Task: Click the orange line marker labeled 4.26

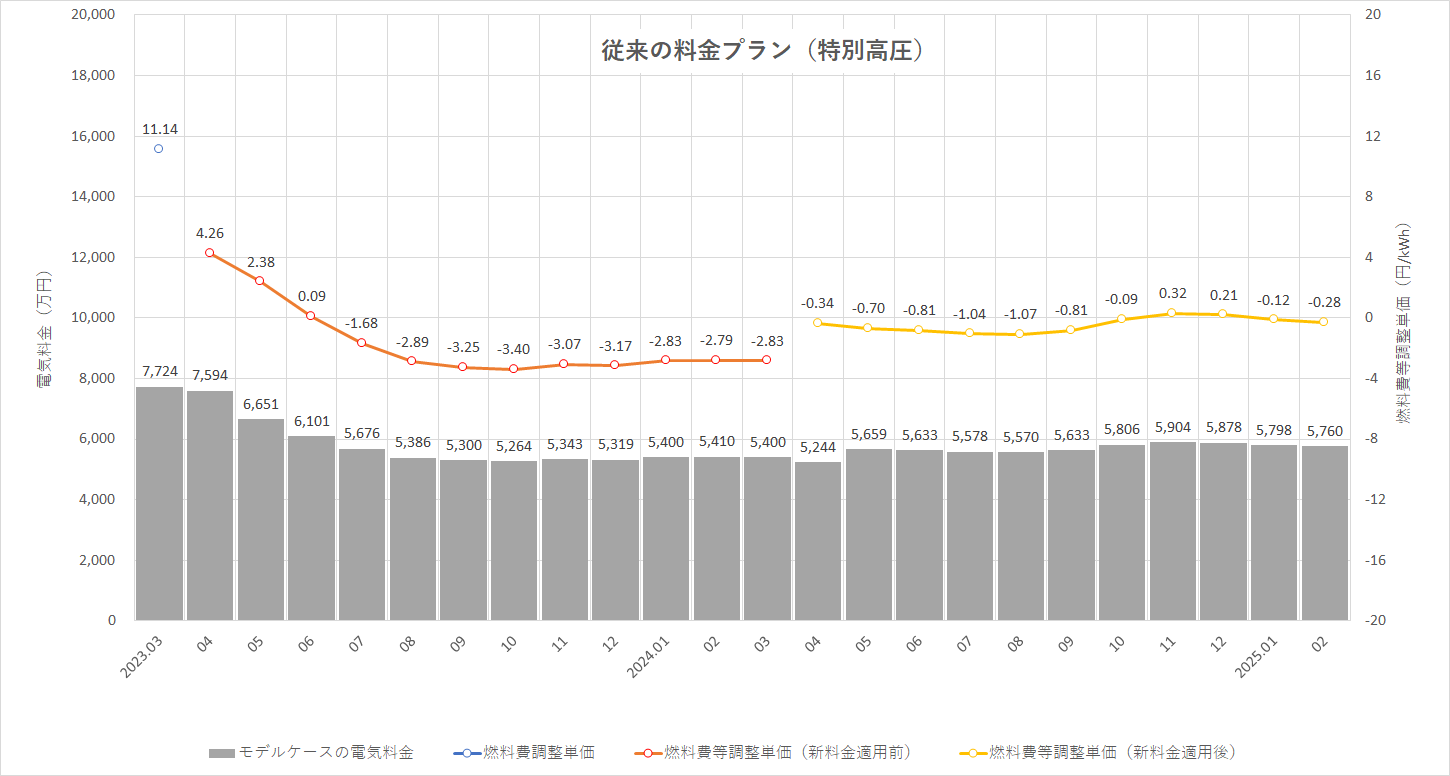Action: (209, 253)
